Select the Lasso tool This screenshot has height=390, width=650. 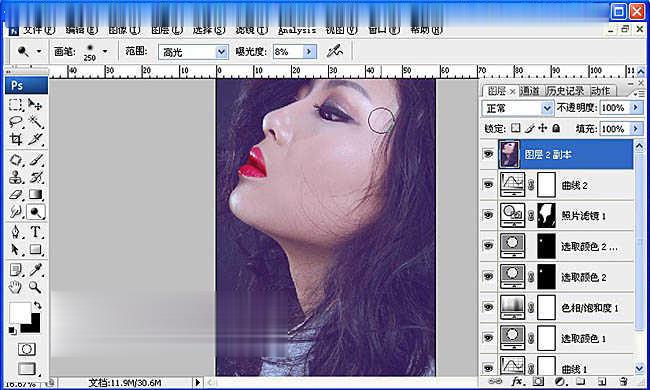[x=15, y=122]
